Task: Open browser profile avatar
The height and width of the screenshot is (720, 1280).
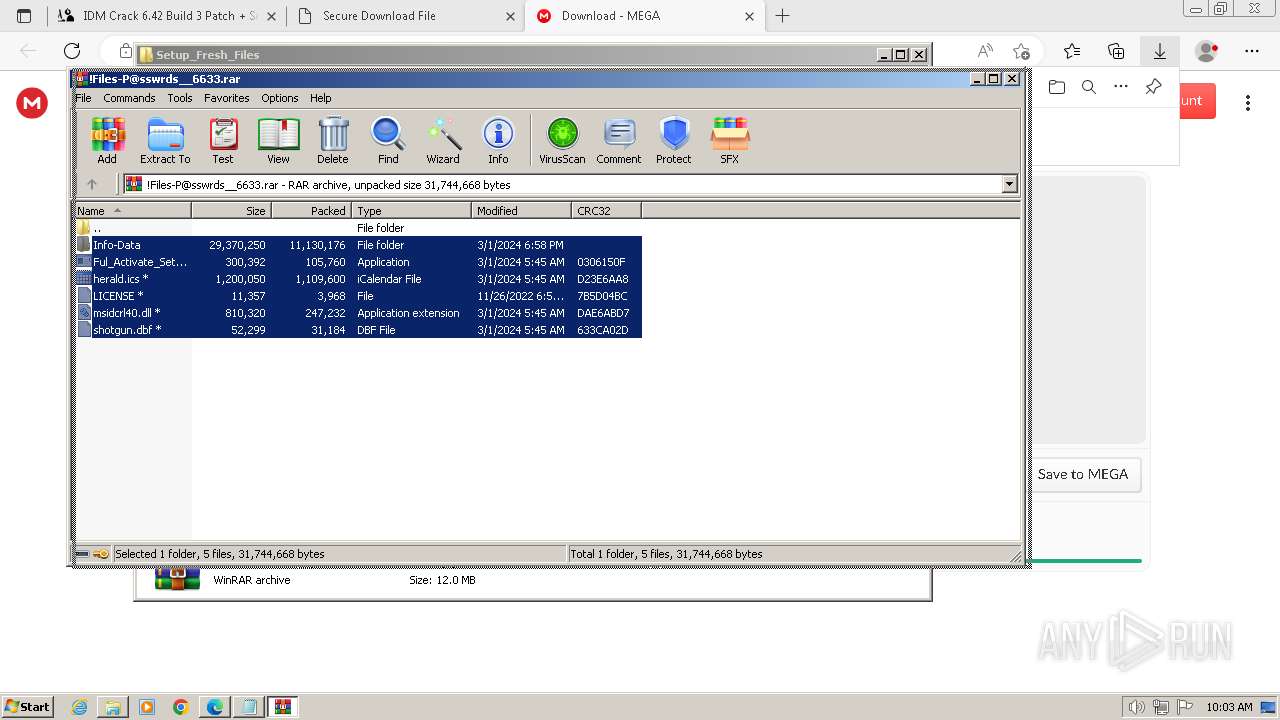Action: point(1207,51)
